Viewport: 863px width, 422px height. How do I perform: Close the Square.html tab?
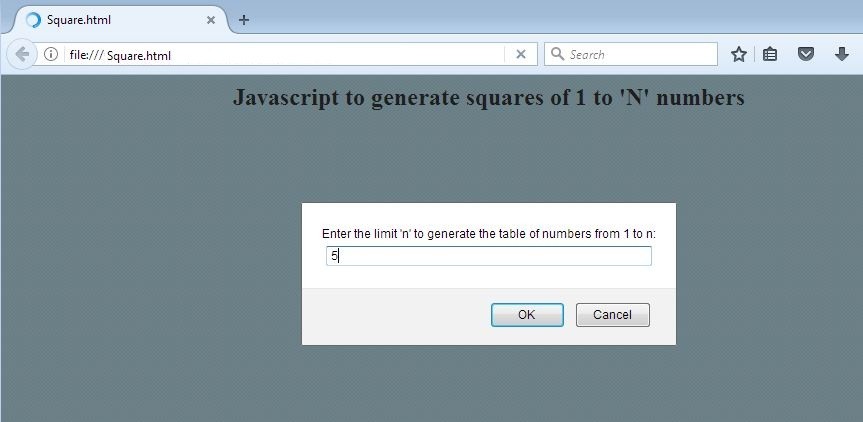(x=211, y=20)
